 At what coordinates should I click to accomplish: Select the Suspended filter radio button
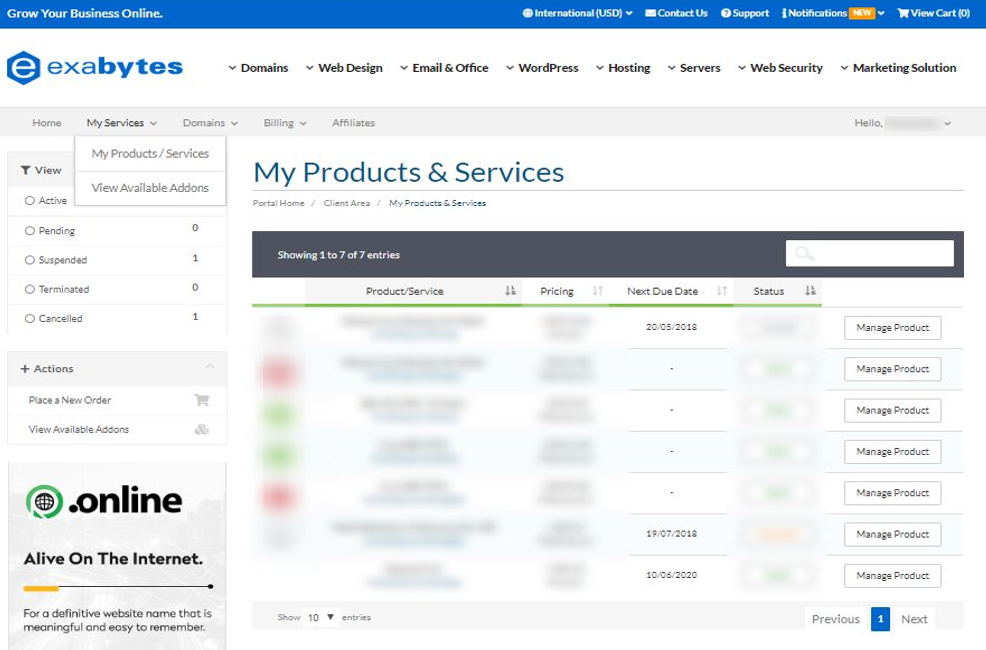pos(30,260)
